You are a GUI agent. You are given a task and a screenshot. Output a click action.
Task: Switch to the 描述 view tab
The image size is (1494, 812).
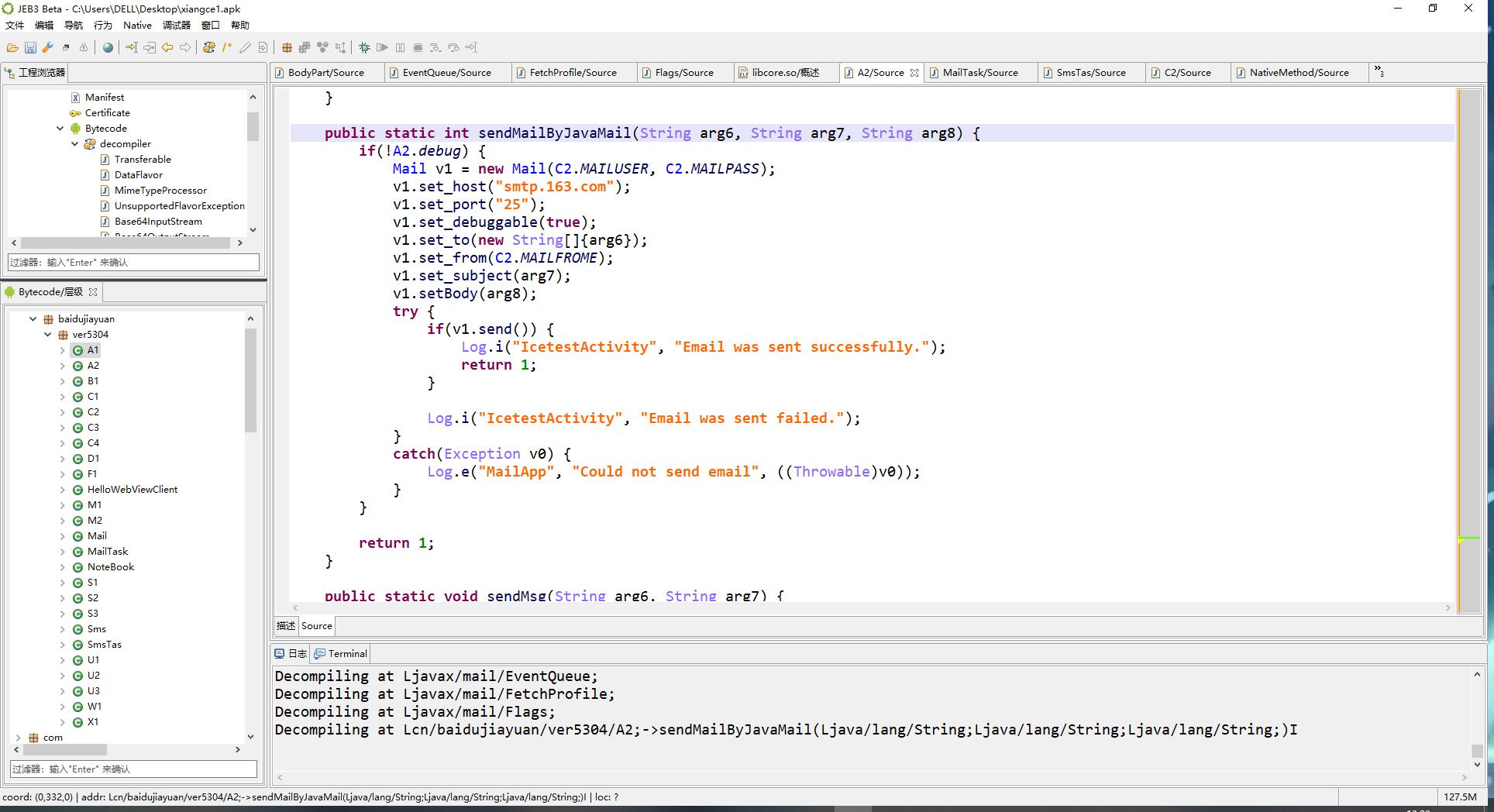pyautogui.click(x=286, y=626)
